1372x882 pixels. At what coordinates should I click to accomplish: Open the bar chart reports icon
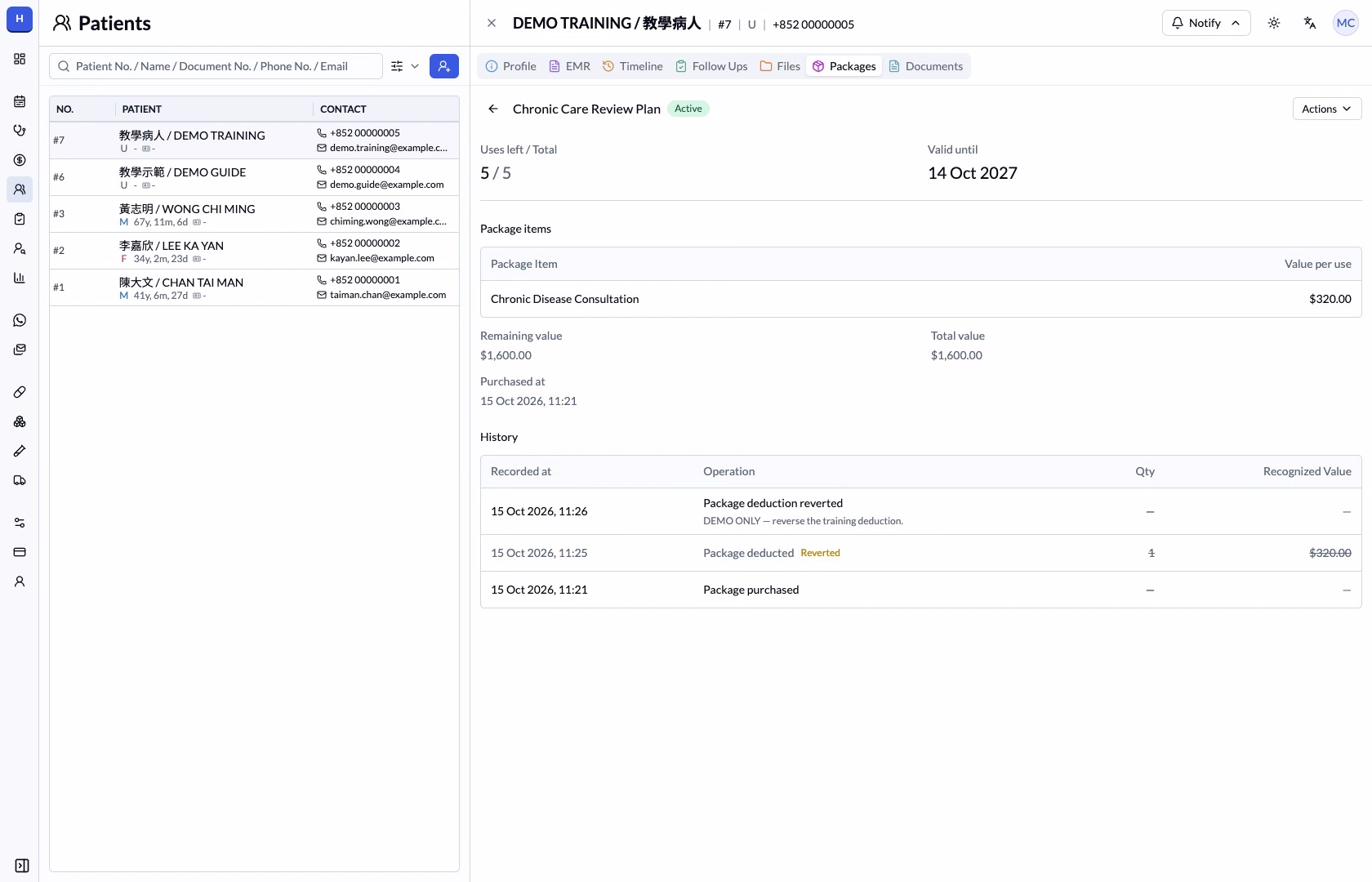(20, 278)
